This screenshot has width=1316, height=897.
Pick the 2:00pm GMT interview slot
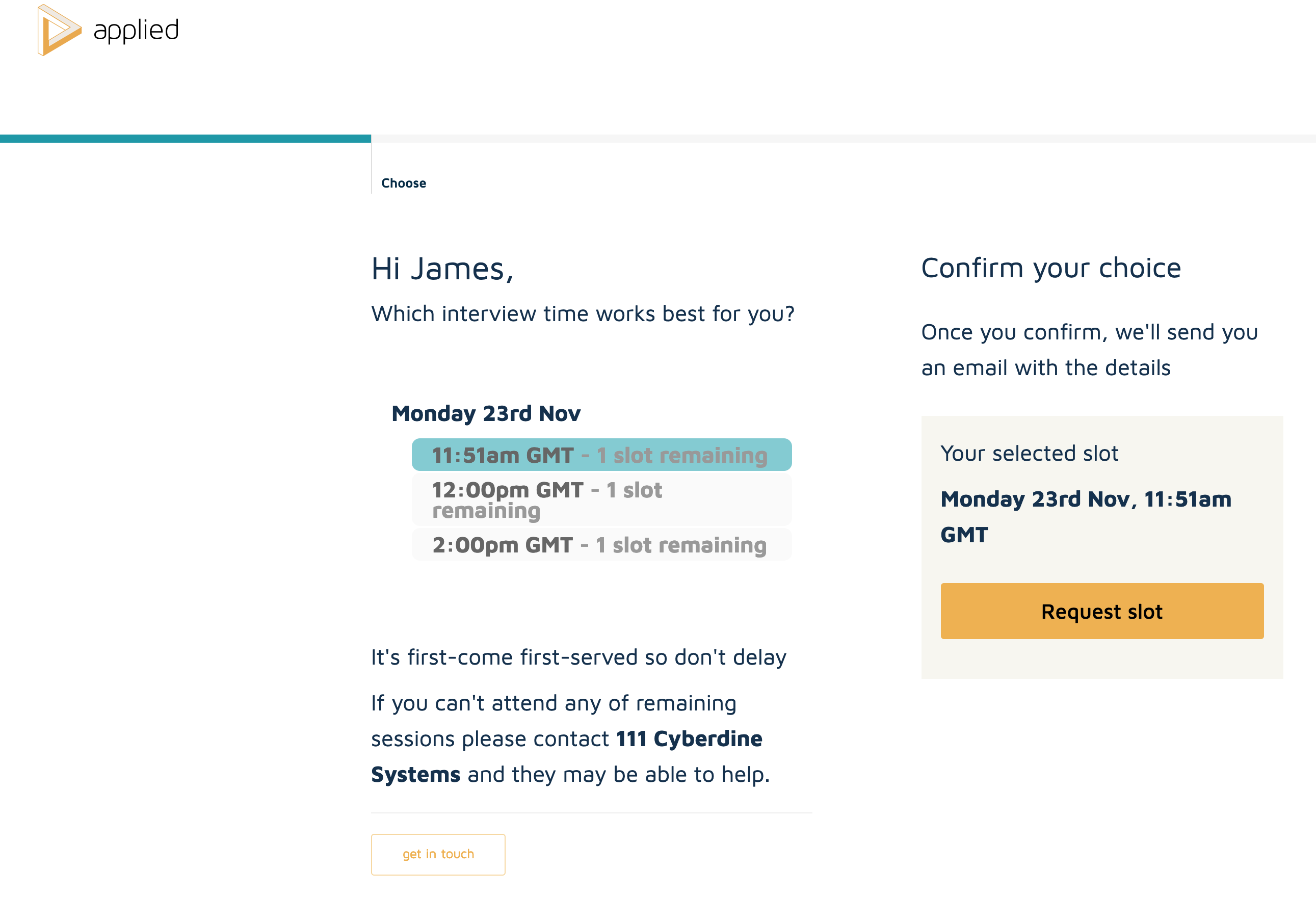click(x=601, y=545)
